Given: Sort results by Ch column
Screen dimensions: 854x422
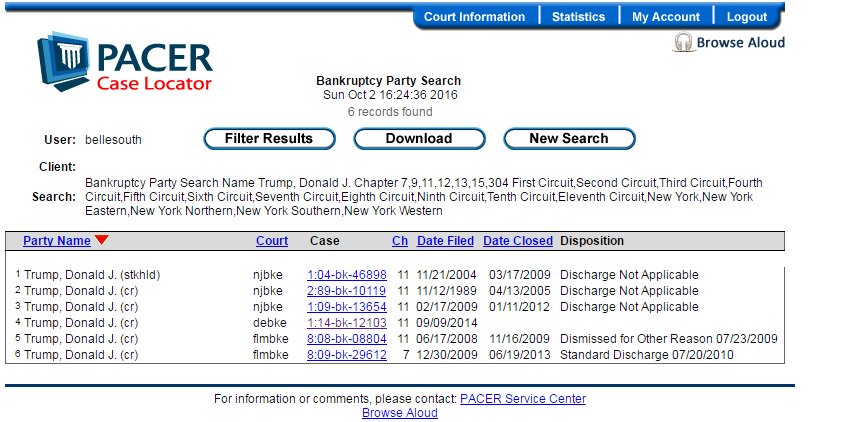Looking at the screenshot, I should 400,241.
